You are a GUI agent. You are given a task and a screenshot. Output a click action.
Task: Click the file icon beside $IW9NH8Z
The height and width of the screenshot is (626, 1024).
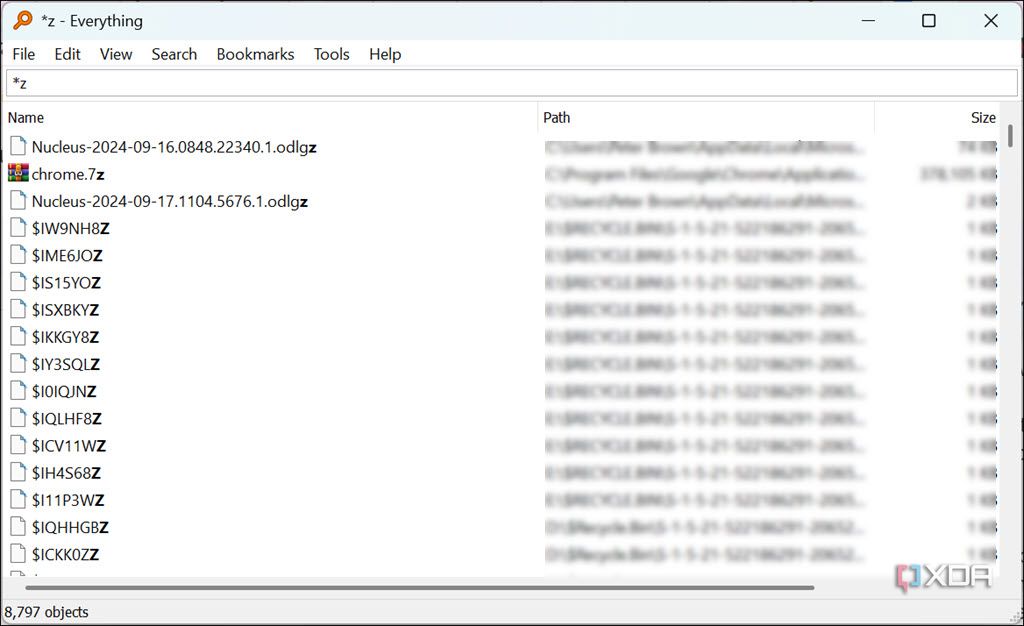pyautogui.click(x=18, y=228)
